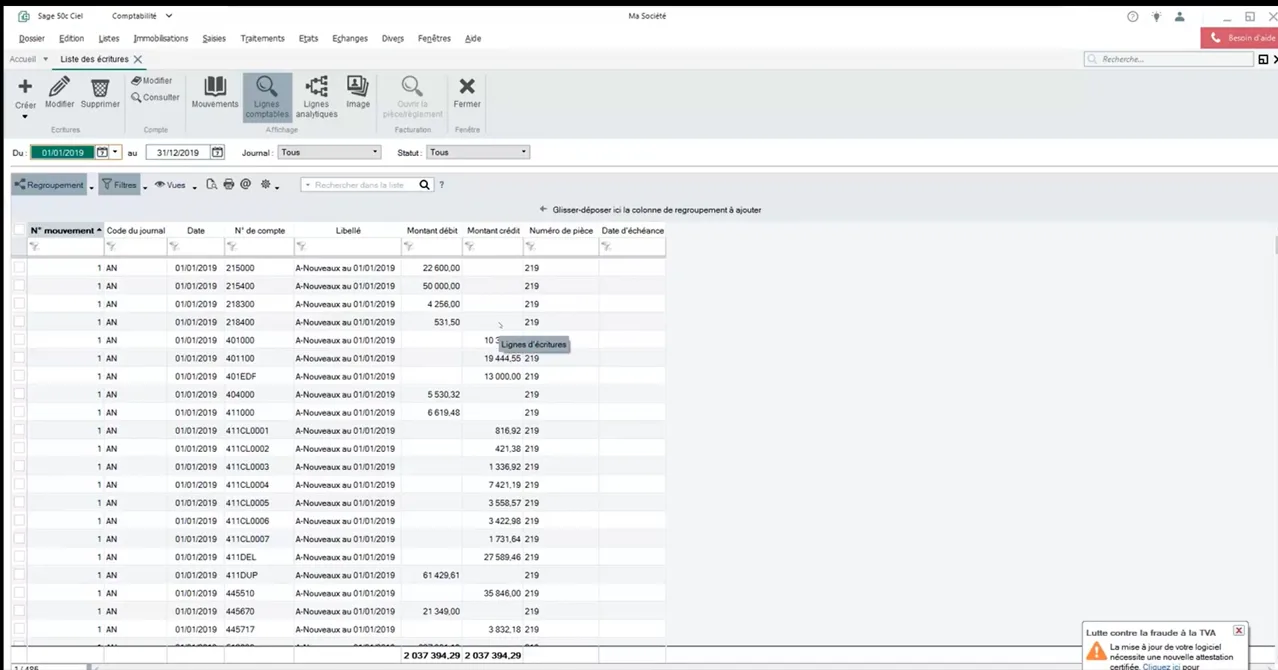Click the printer icon in list toolbar
Image resolution: width=1278 pixels, height=670 pixels.
(x=228, y=185)
